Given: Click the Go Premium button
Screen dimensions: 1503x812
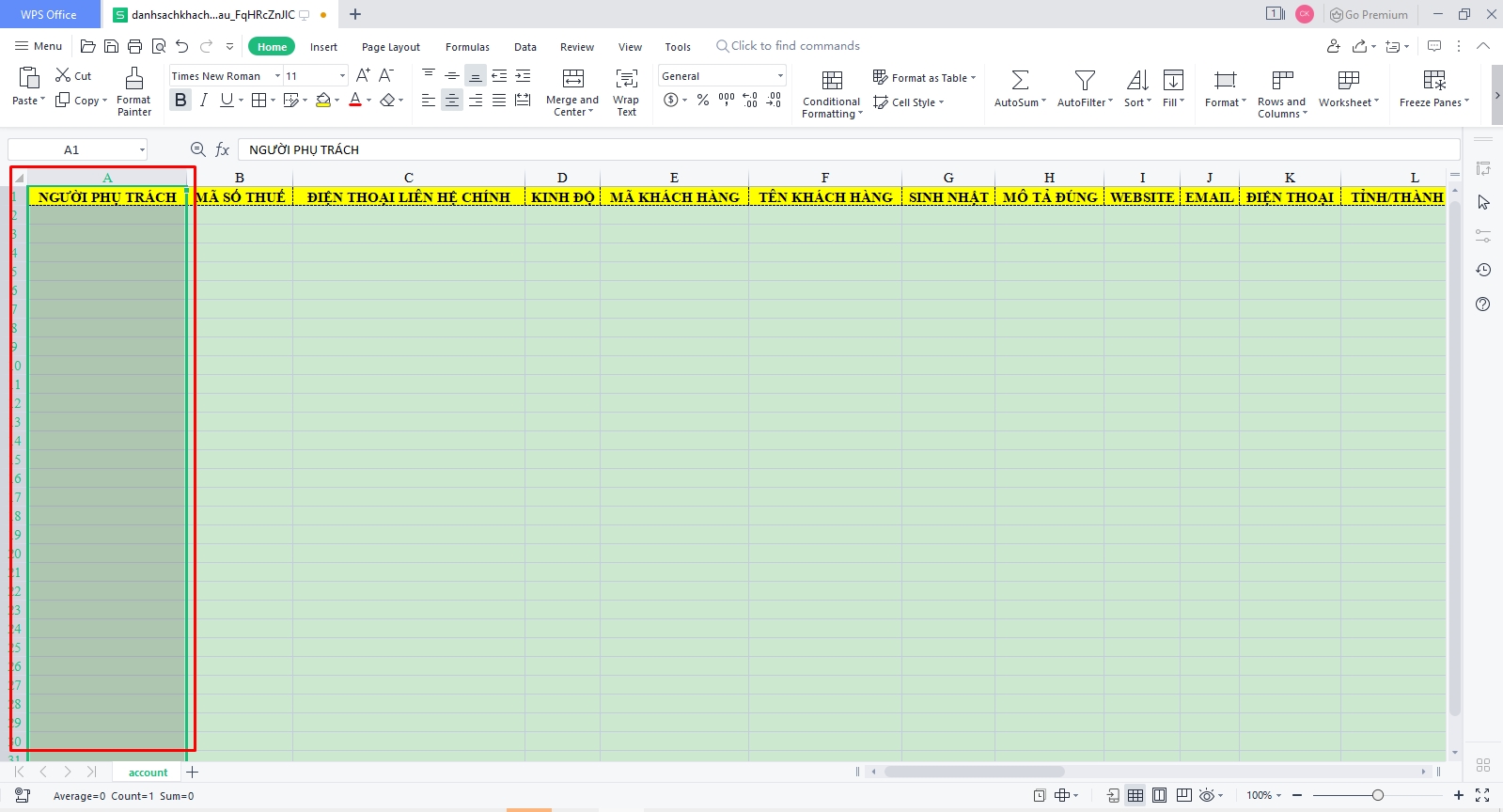Looking at the screenshot, I should [1369, 14].
